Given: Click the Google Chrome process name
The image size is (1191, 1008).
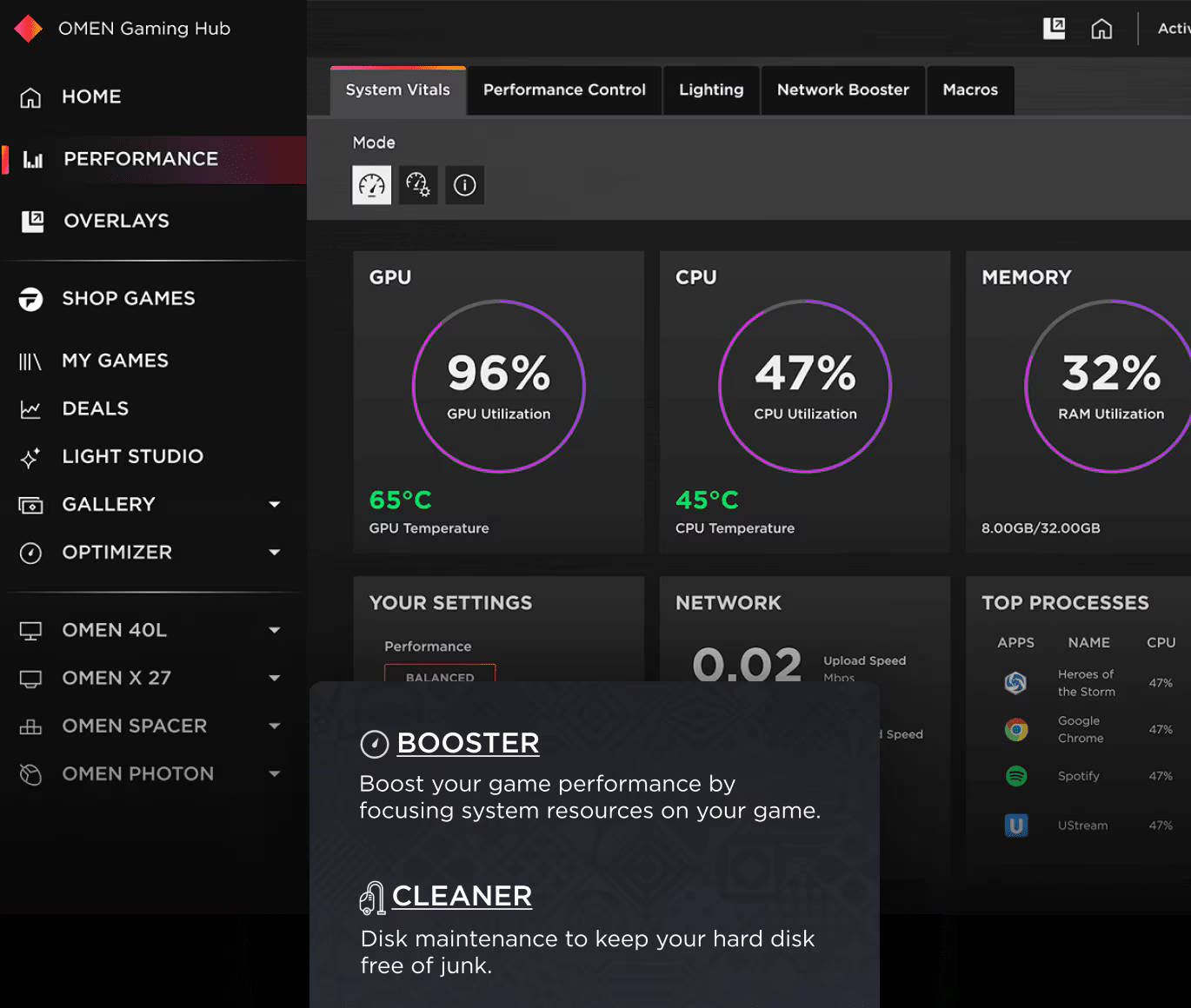Looking at the screenshot, I should [x=1081, y=730].
